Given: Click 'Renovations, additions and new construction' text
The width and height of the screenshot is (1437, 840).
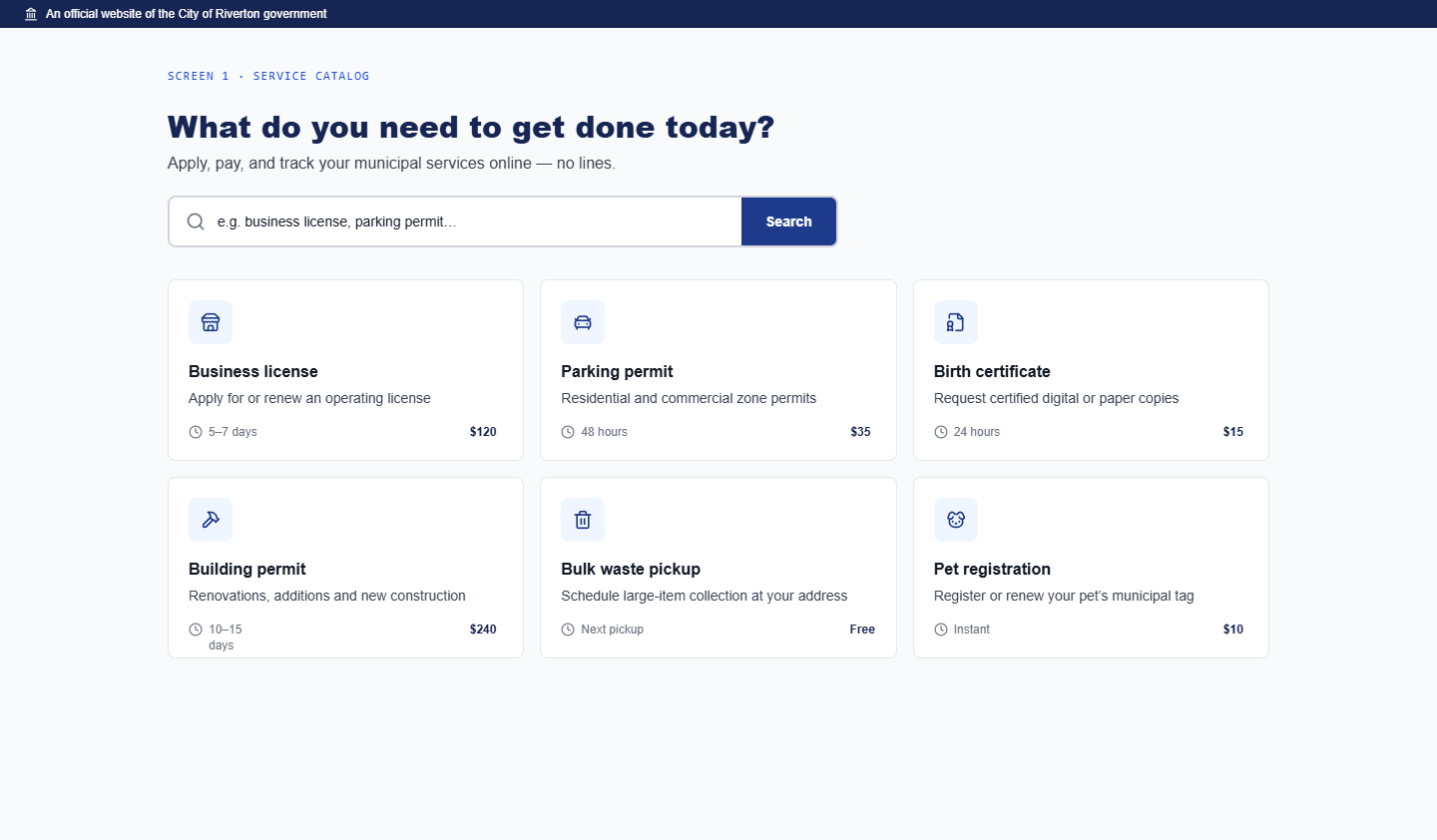Looking at the screenshot, I should (327, 596).
